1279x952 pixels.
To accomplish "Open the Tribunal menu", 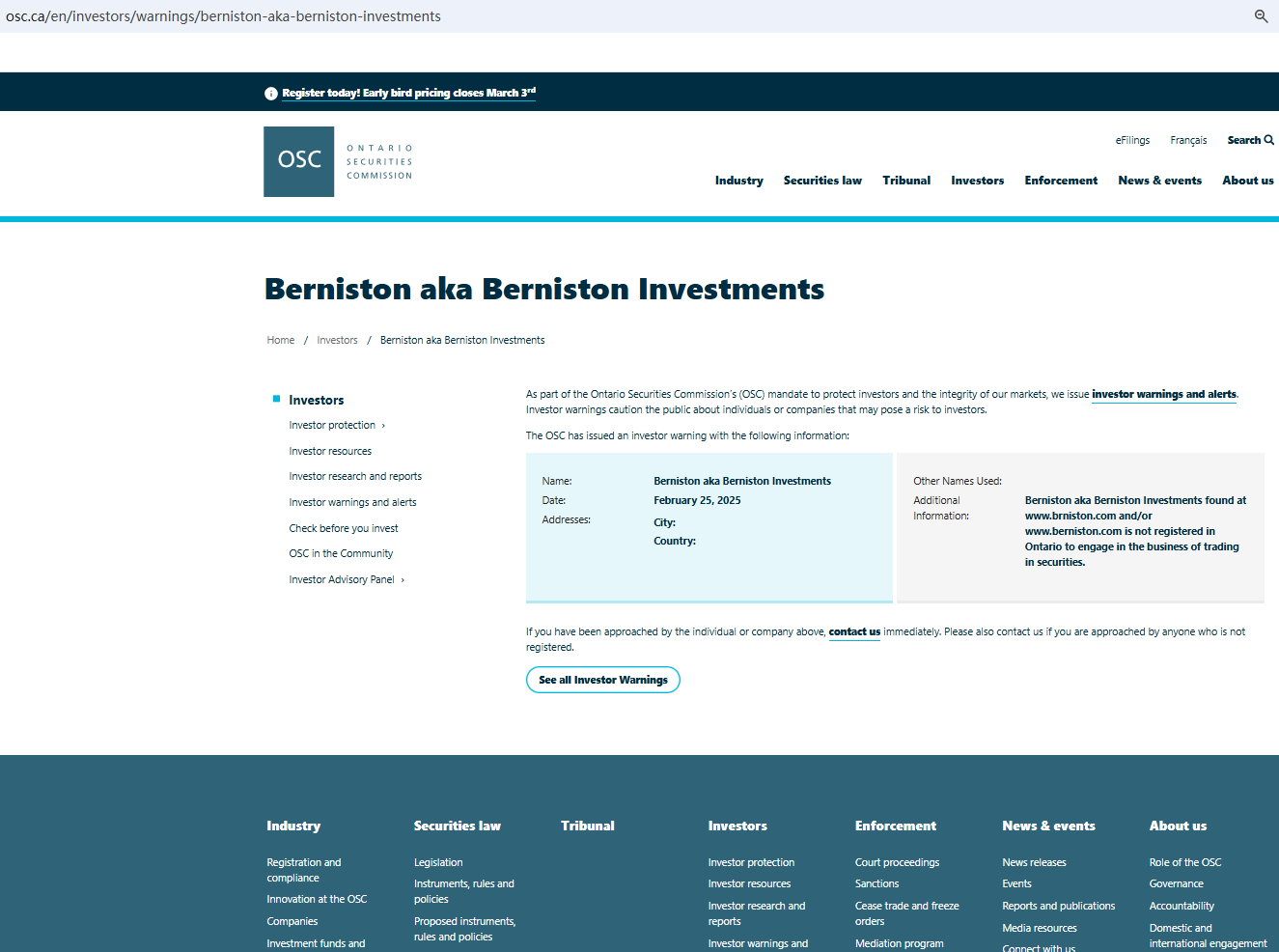I will (x=906, y=181).
